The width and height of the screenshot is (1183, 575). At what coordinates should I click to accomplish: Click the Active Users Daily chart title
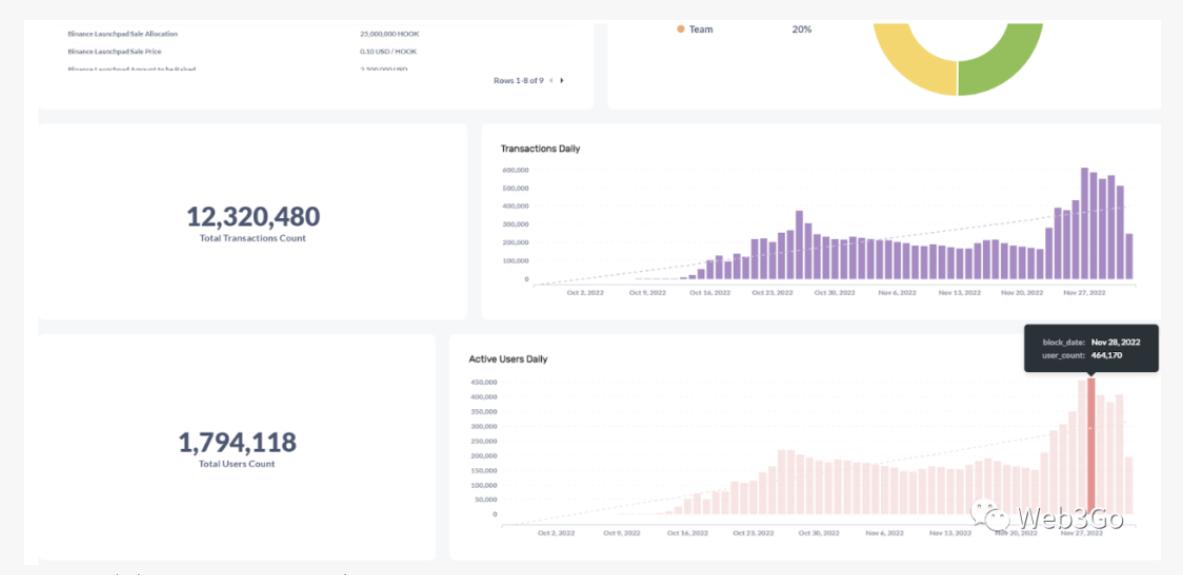[x=508, y=359]
